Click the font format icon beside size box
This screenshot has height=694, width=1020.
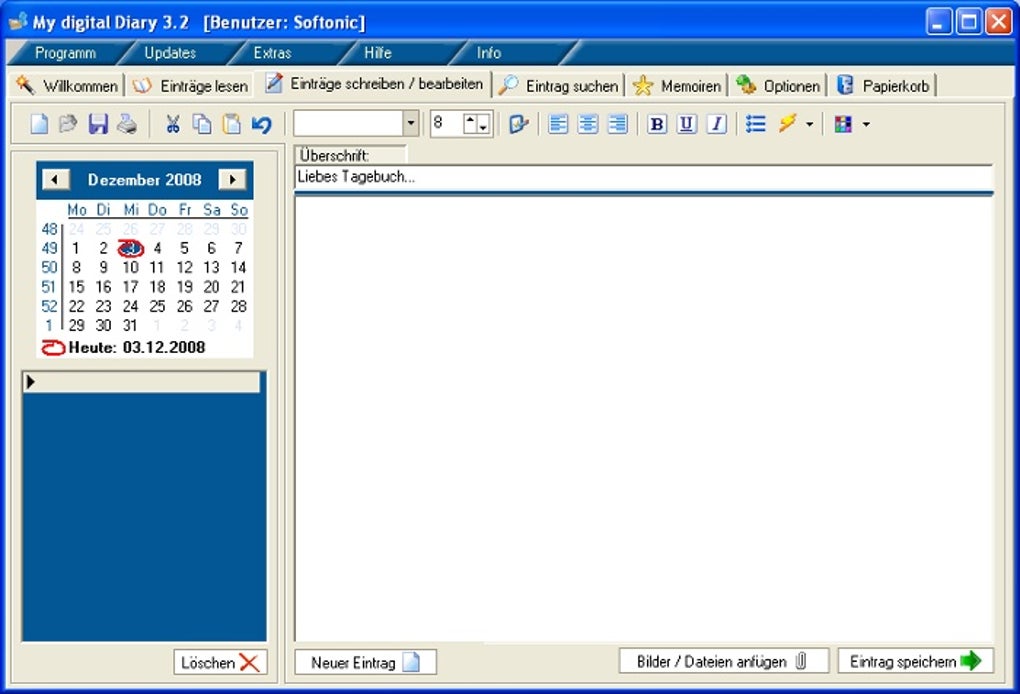[518, 124]
